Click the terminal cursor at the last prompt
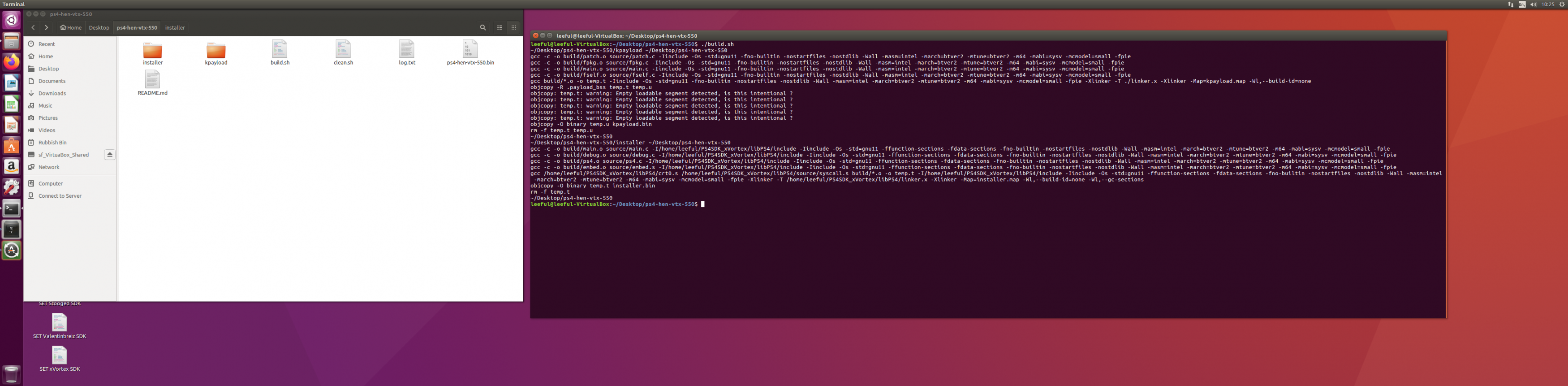Viewport: 1568px width, 386px height. click(702, 204)
